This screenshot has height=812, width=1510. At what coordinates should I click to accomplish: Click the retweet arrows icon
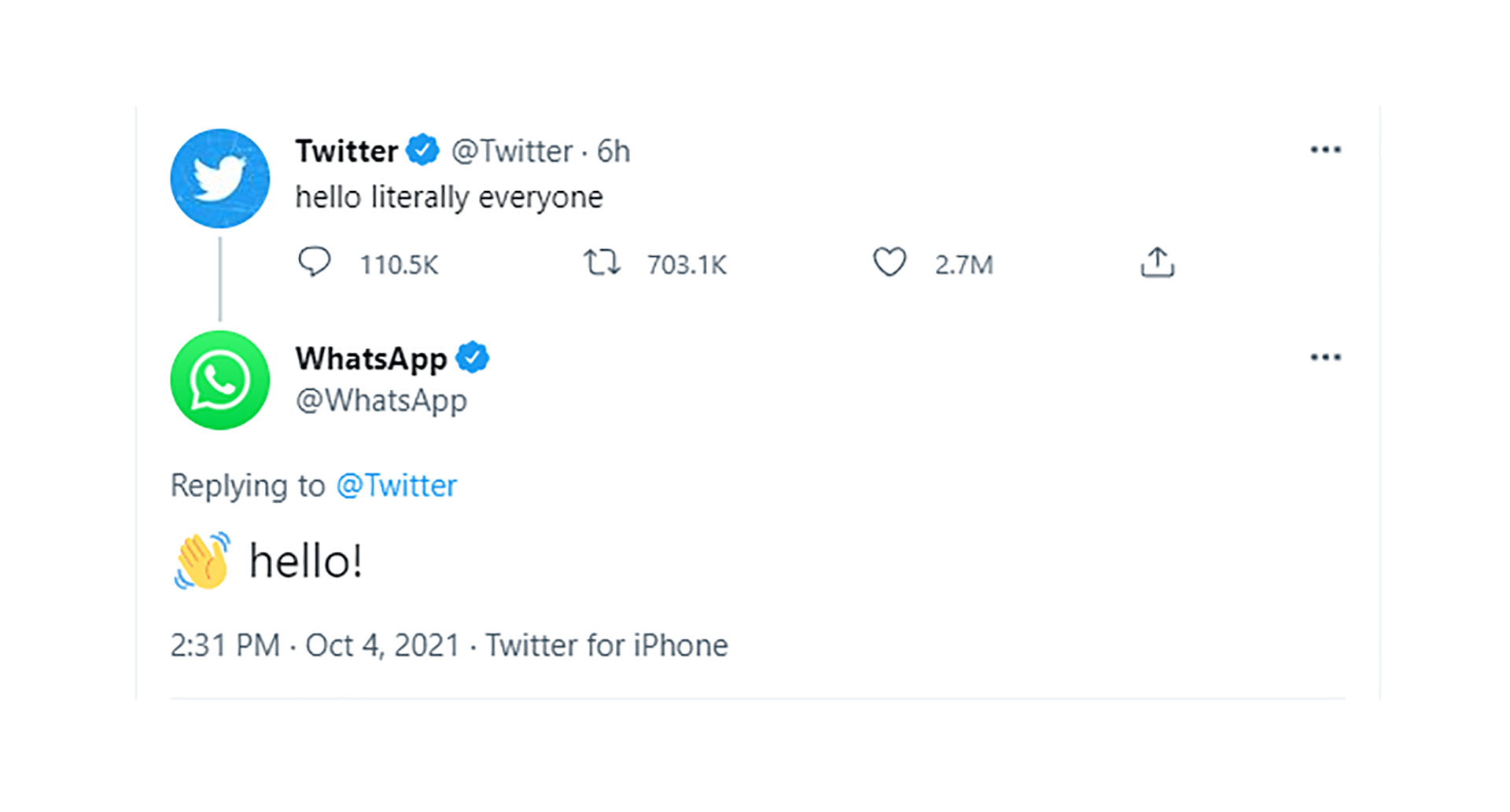click(x=602, y=263)
